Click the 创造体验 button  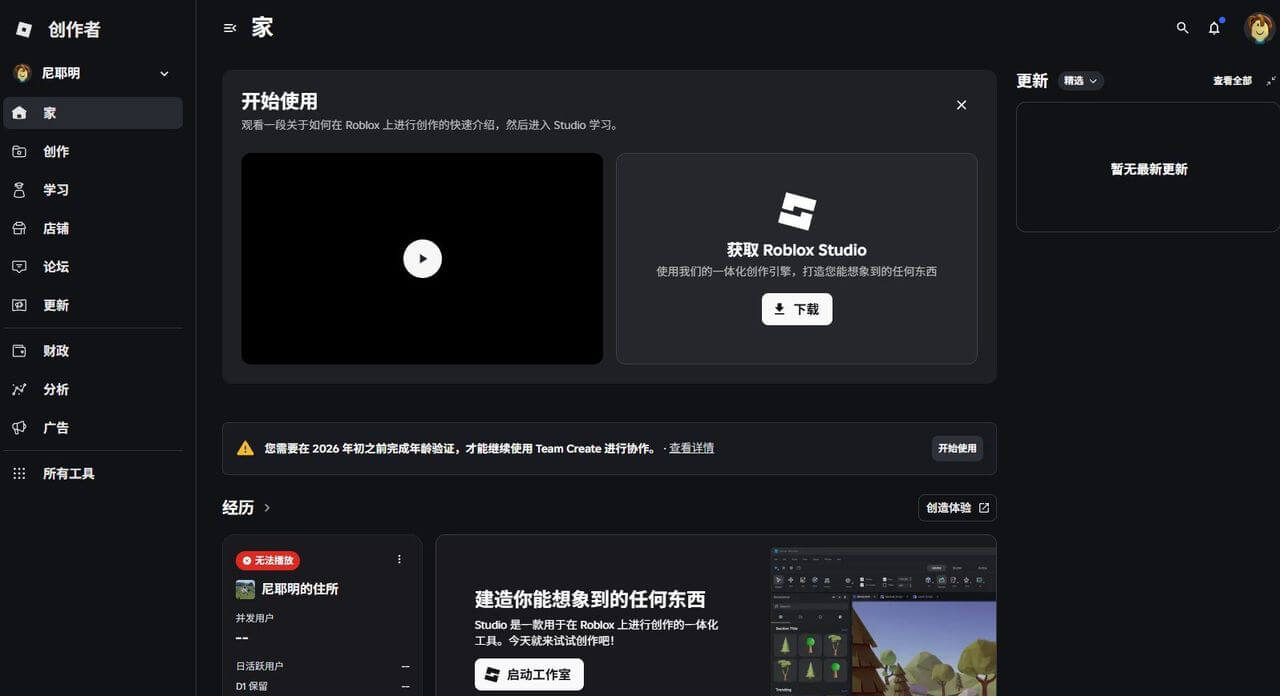click(957, 508)
